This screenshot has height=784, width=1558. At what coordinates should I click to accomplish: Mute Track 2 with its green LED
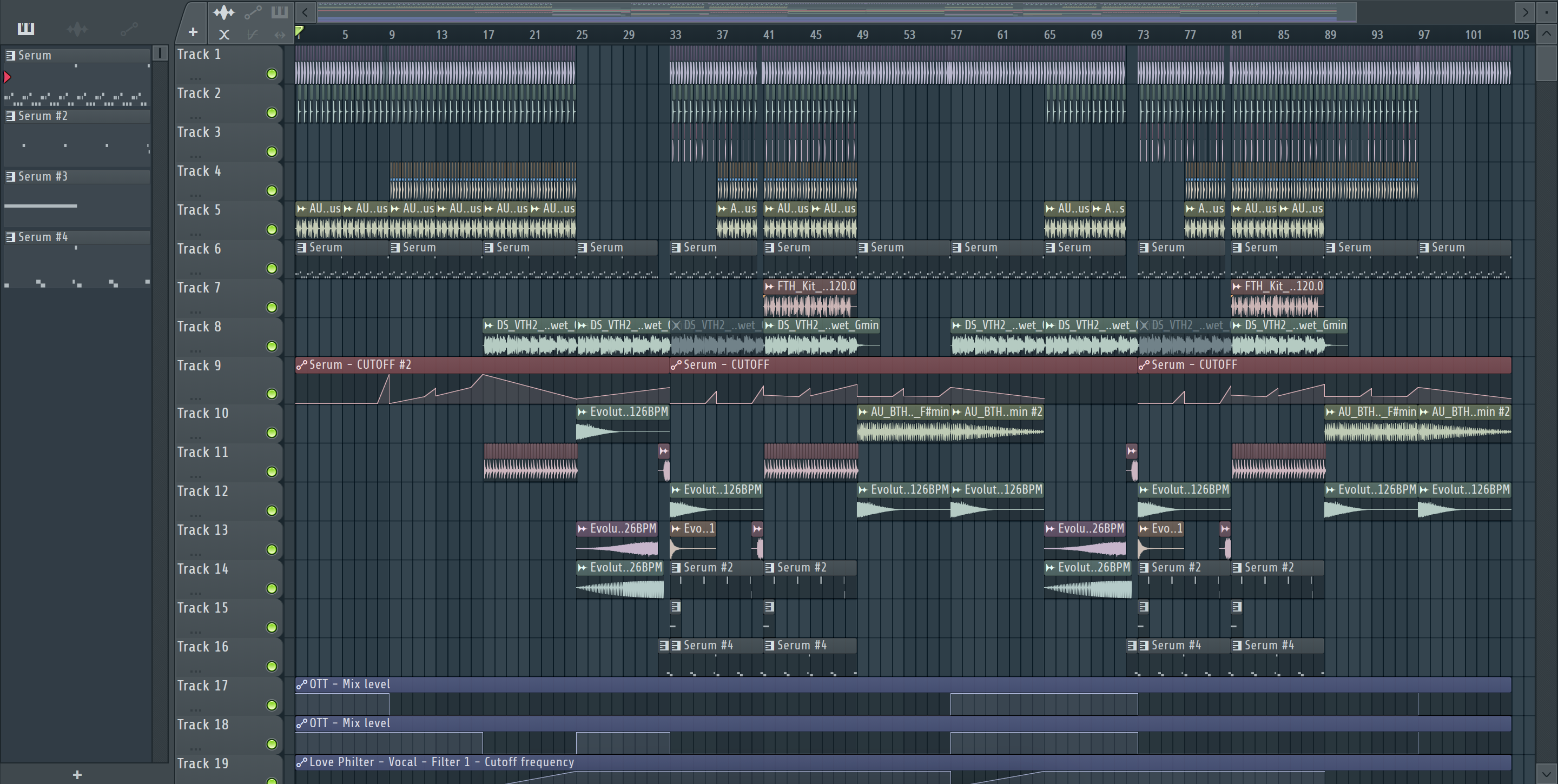(x=272, y=113)
